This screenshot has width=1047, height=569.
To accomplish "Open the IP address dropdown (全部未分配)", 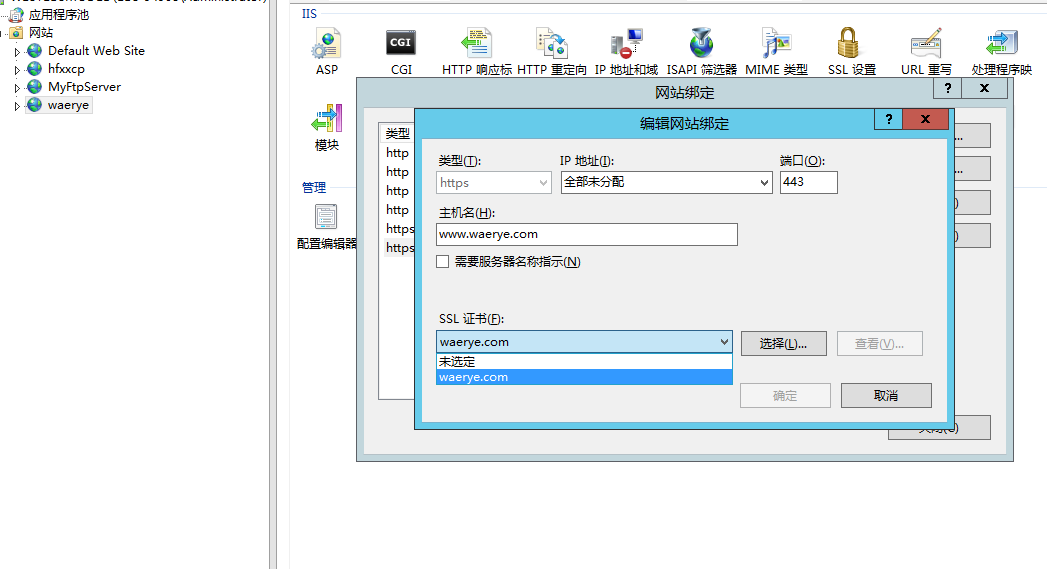I will coord(666,182).
